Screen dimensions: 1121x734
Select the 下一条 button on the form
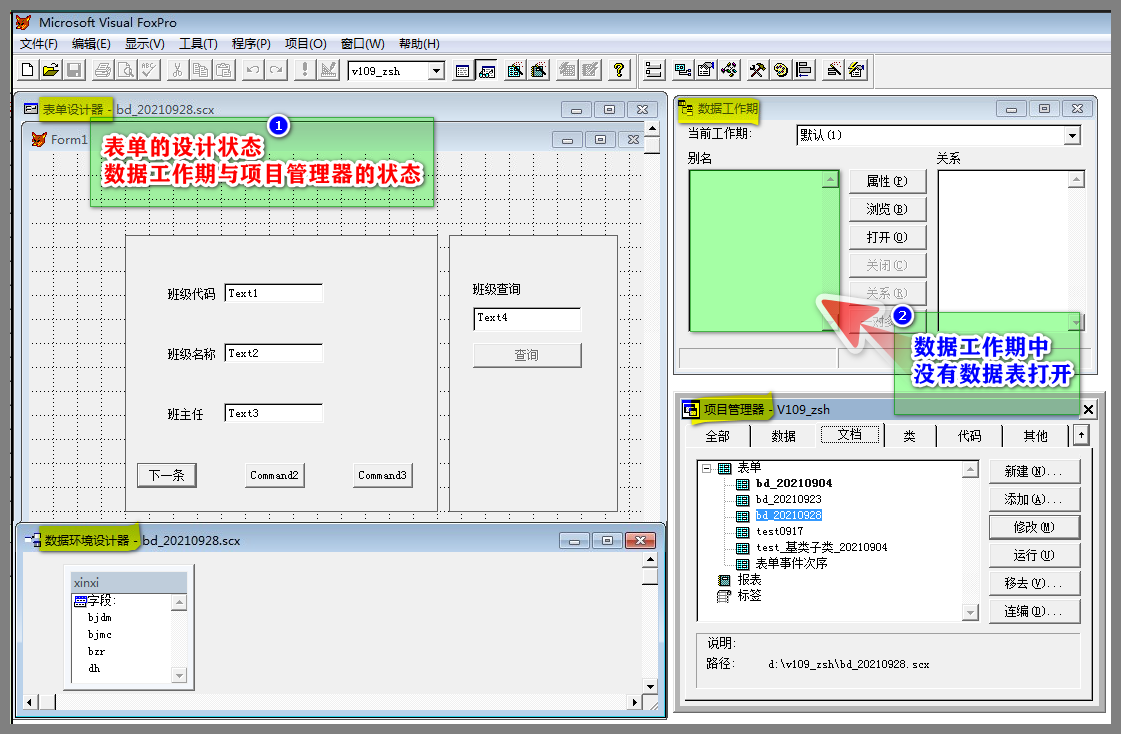[167, 475]
